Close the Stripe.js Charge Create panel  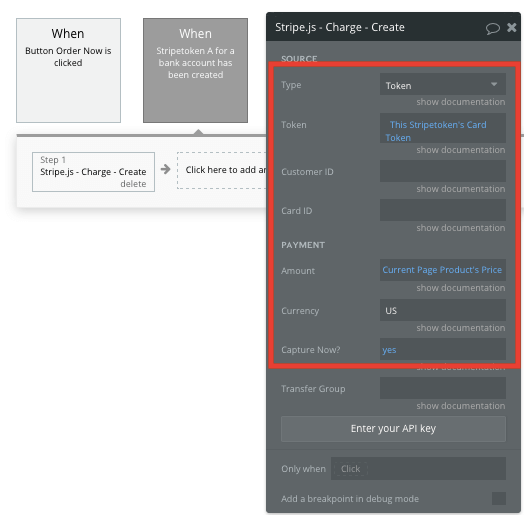pos(511,27)
